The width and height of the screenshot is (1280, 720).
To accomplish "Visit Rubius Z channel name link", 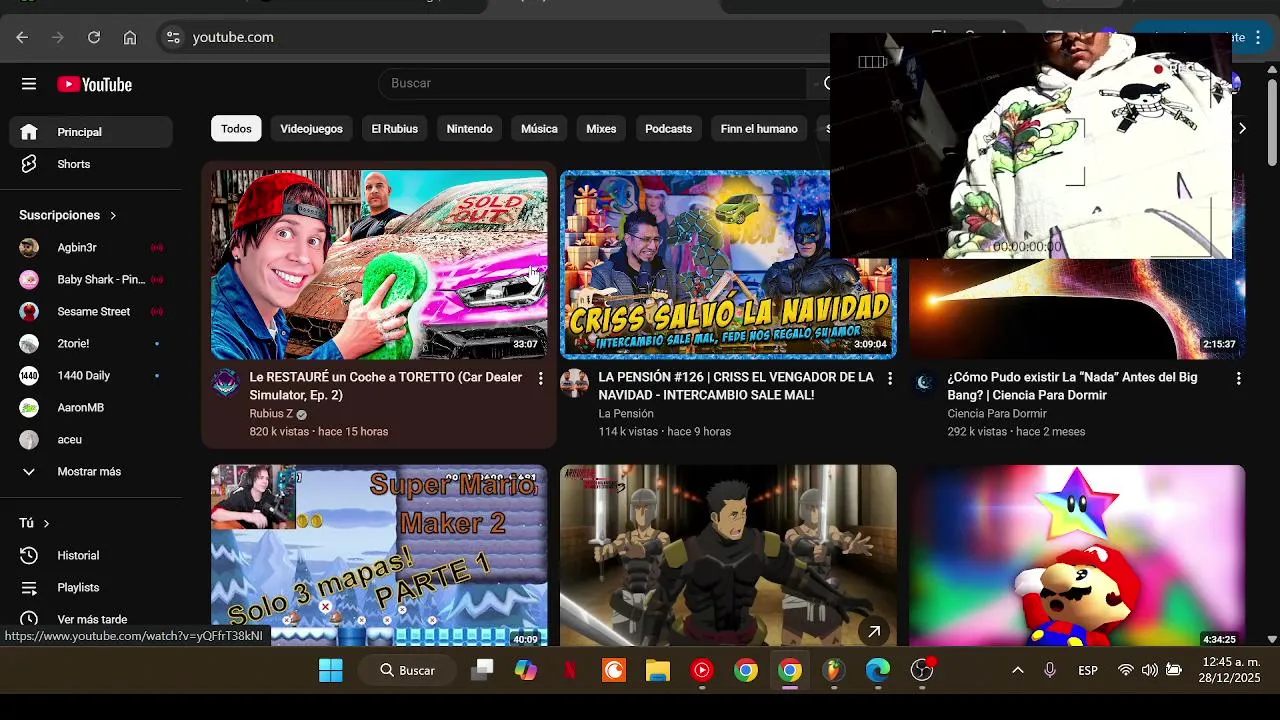I will 271,414.
